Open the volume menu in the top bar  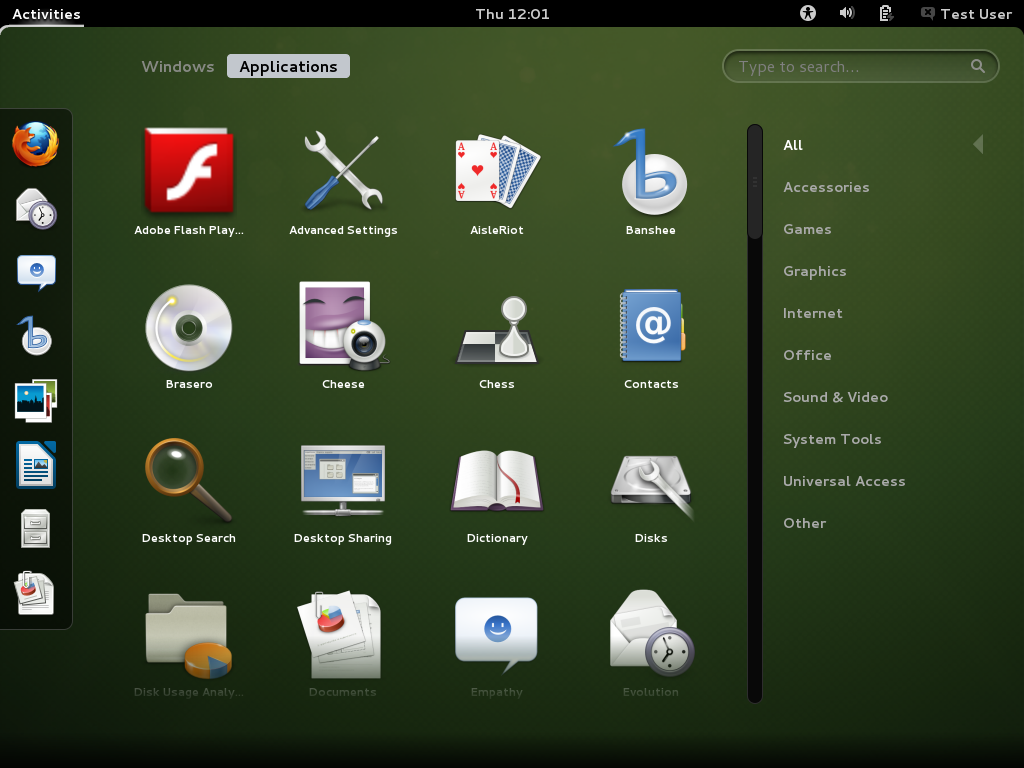click(x=847, y=13)
